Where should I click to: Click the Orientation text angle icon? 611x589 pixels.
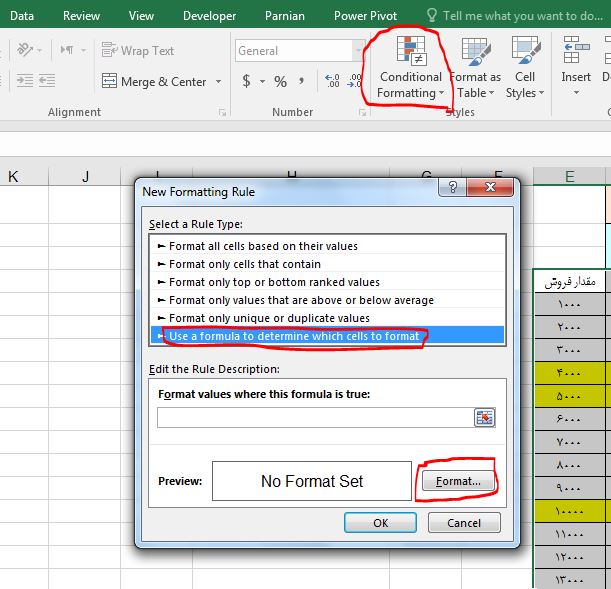[25, 50]
